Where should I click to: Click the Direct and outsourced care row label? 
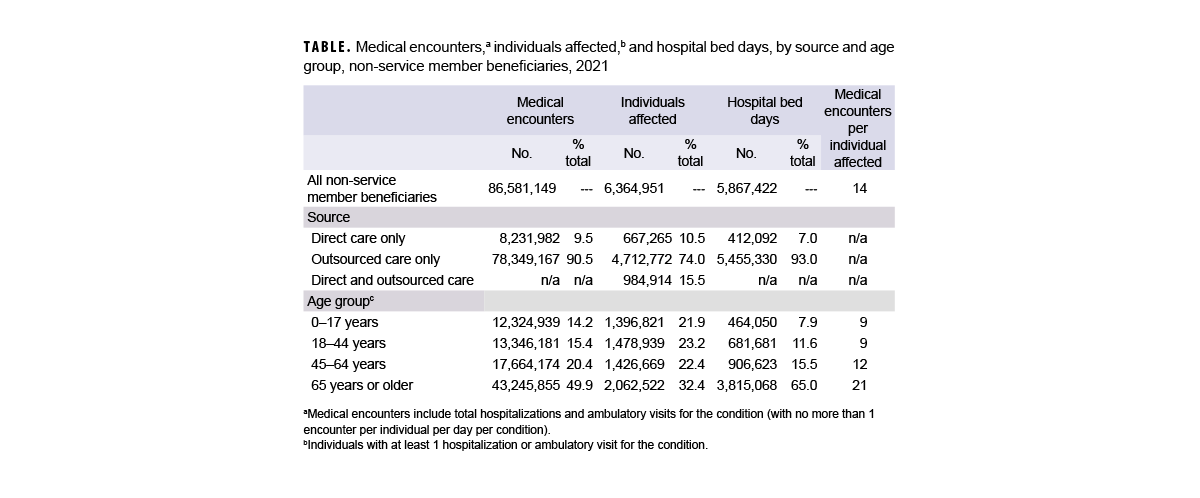point(393,281)
